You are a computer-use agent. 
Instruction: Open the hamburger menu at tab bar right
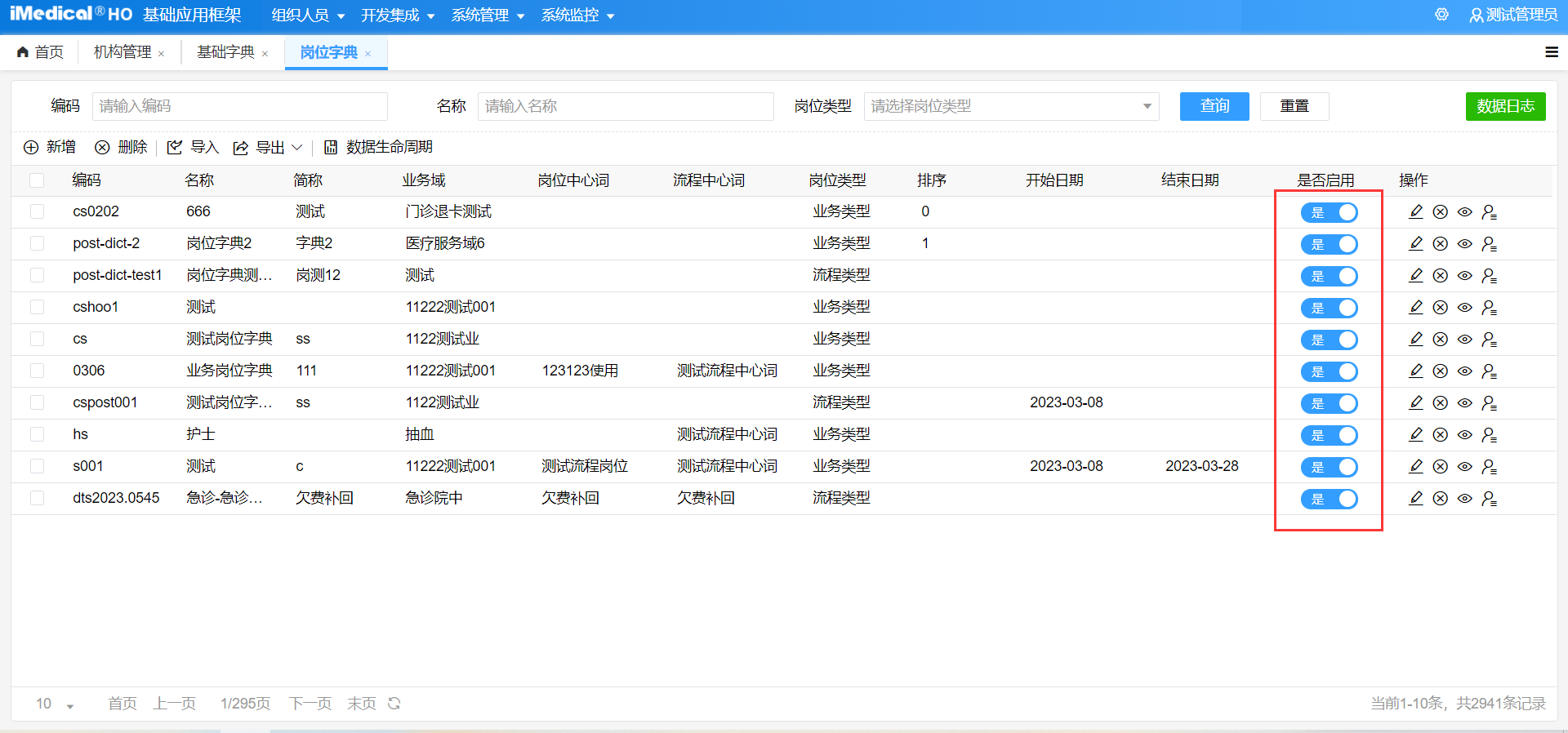[x=1552, y=52]
